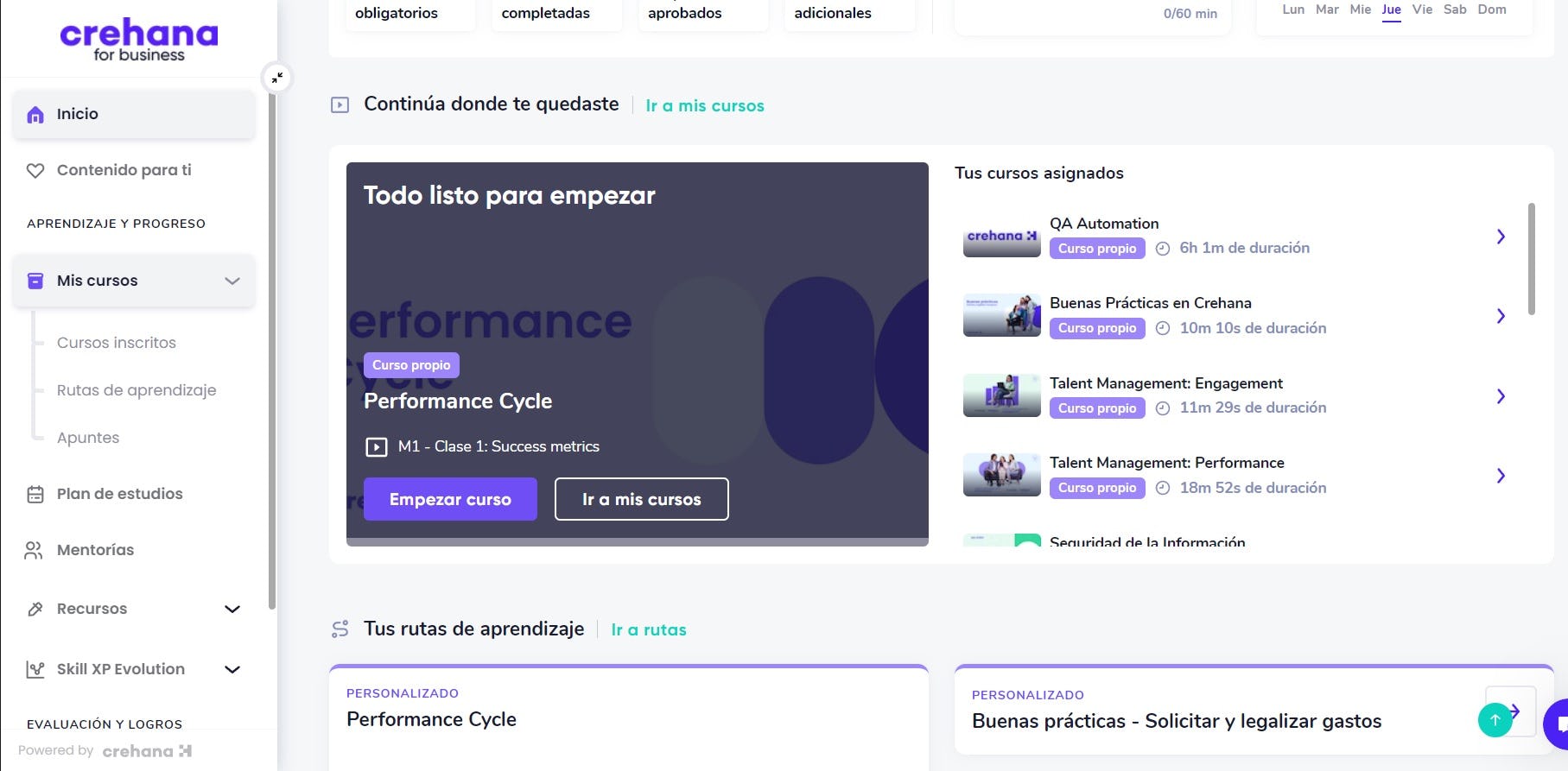Expand the Recursos menu chevron
The height and width of the screenshot is (771, 1568).
(x=232, y=610)
